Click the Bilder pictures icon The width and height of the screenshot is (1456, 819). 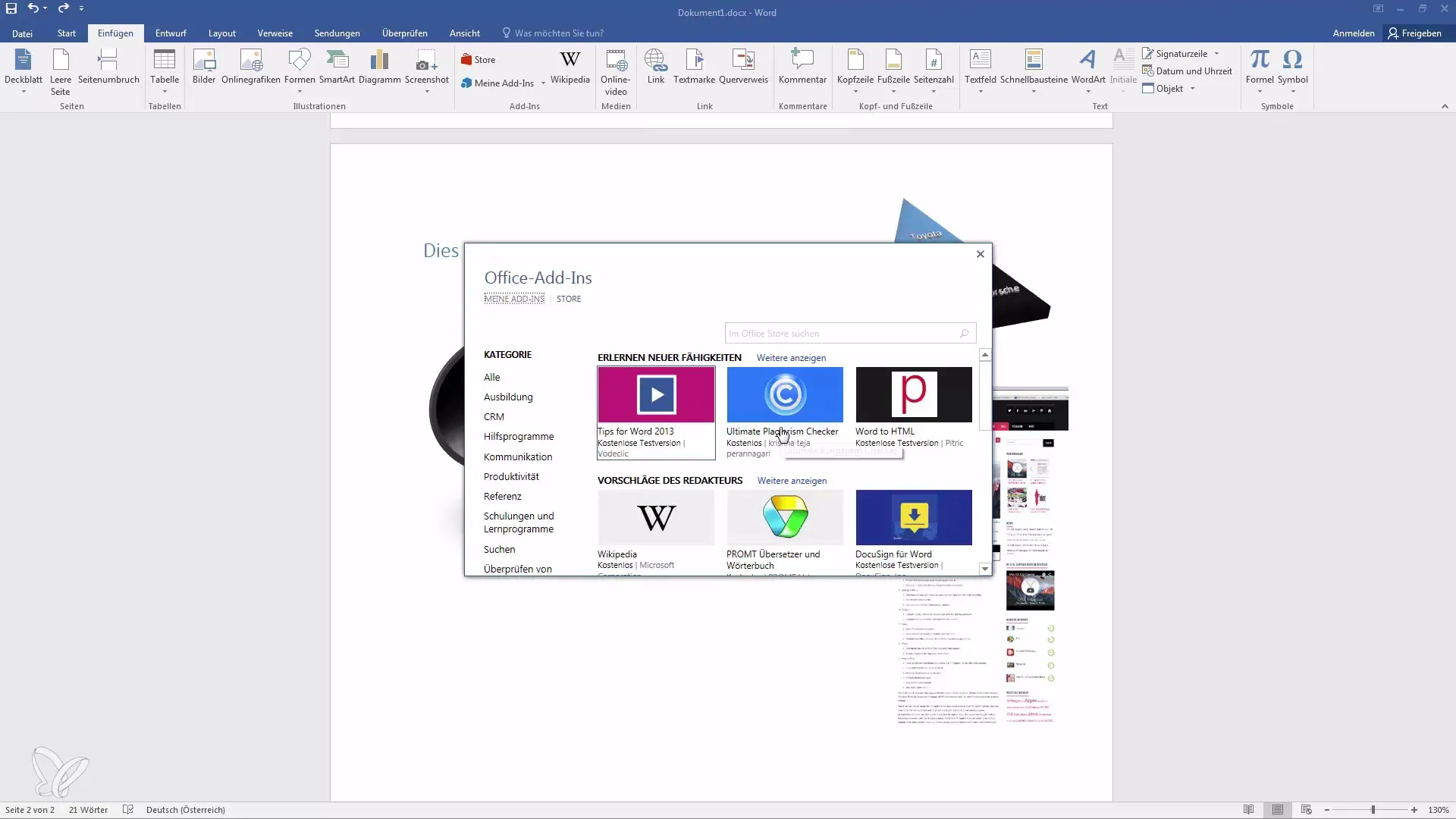point(204,67)
